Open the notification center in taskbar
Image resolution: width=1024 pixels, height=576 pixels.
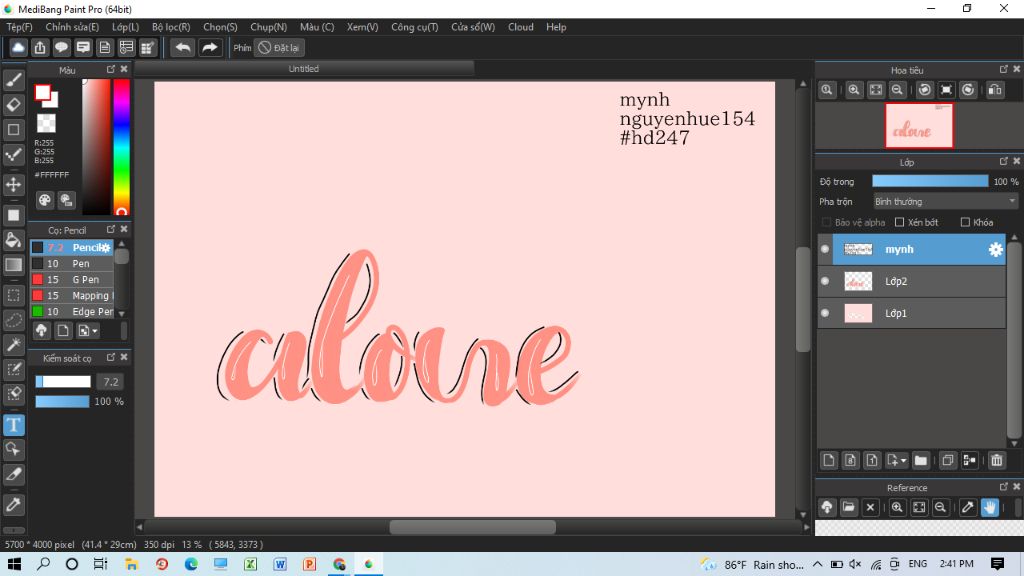[x=997, y=564]
